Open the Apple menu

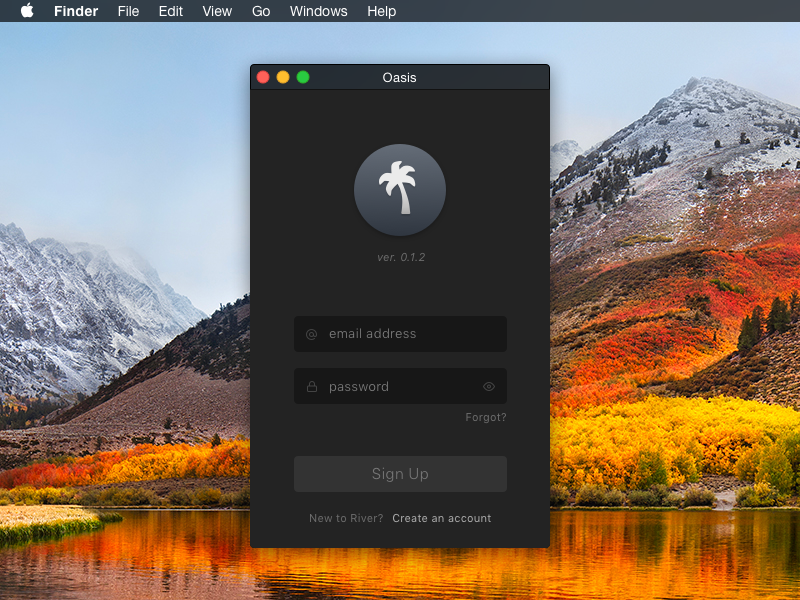27,11
